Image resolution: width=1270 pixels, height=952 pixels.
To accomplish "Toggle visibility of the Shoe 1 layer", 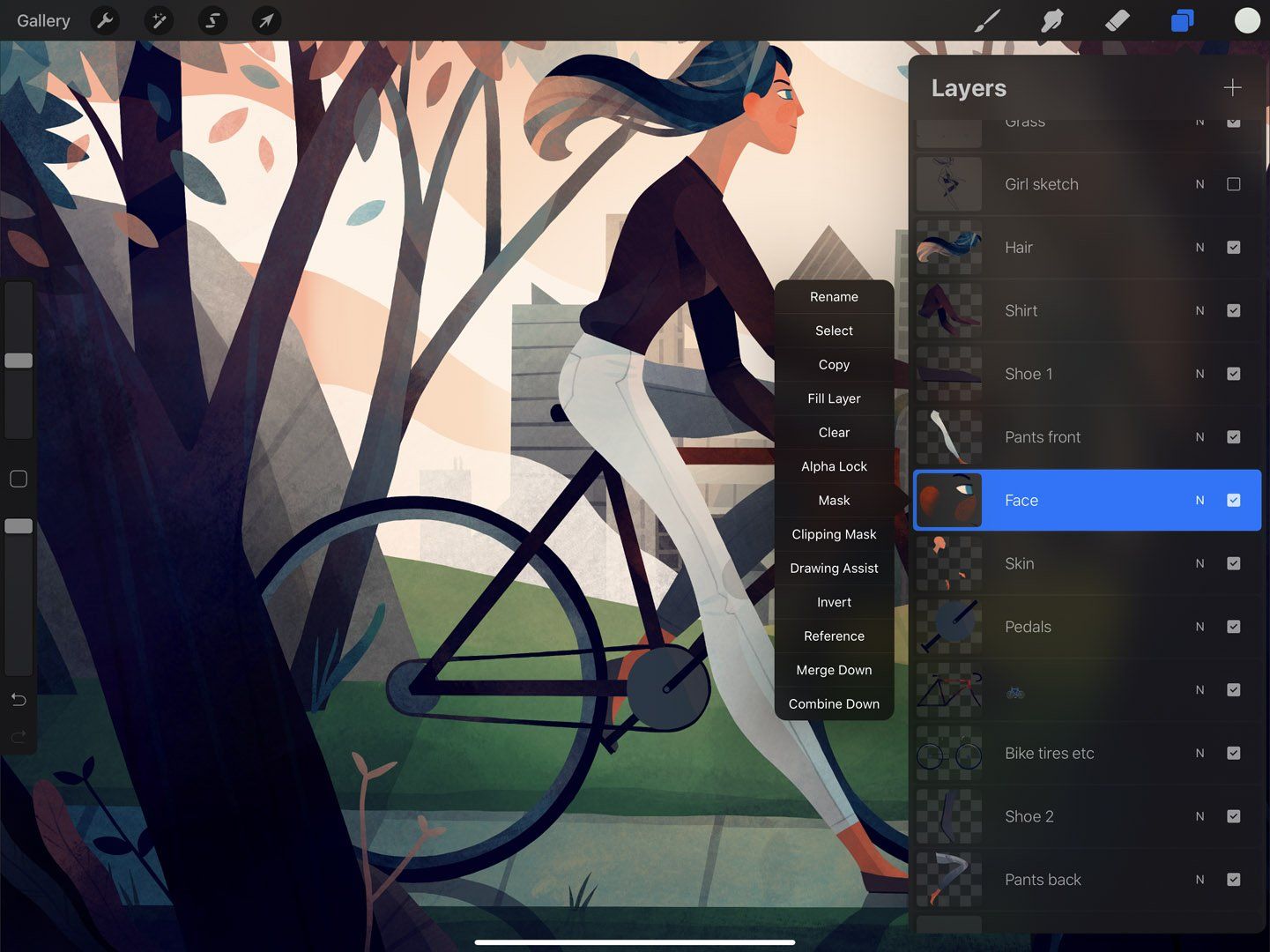I will click(x=1233, y=374).
